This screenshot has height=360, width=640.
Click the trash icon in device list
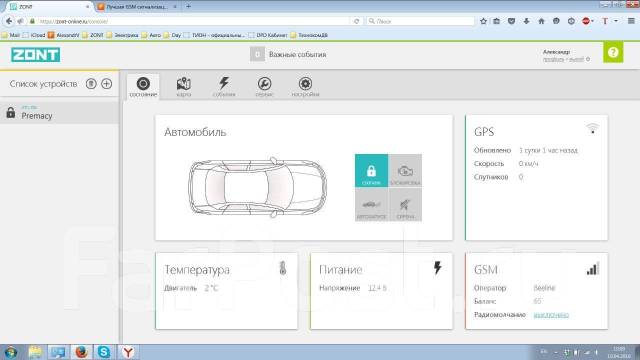click(91, 84)
